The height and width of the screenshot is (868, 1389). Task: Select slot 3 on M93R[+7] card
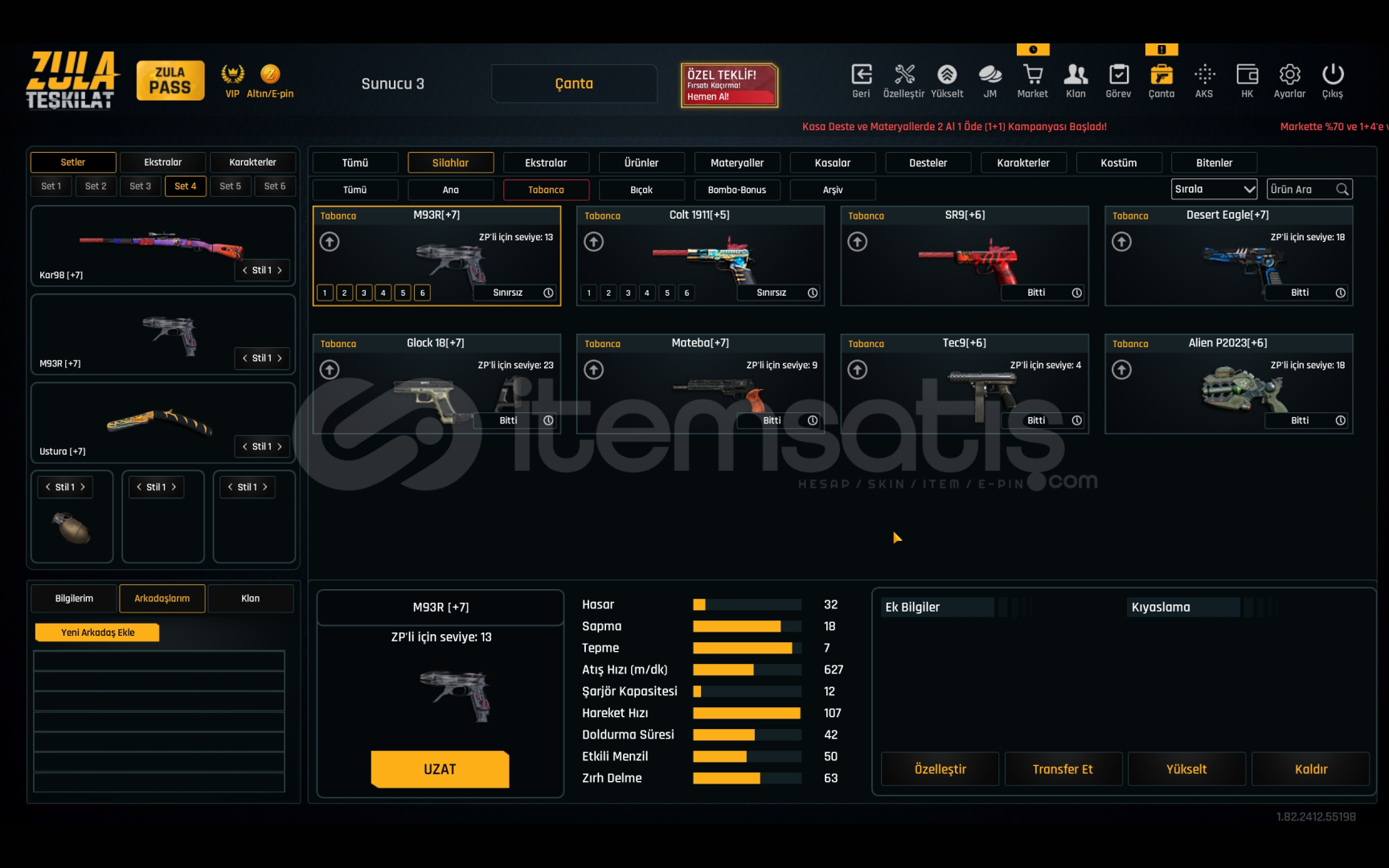[x=364, y=293]
